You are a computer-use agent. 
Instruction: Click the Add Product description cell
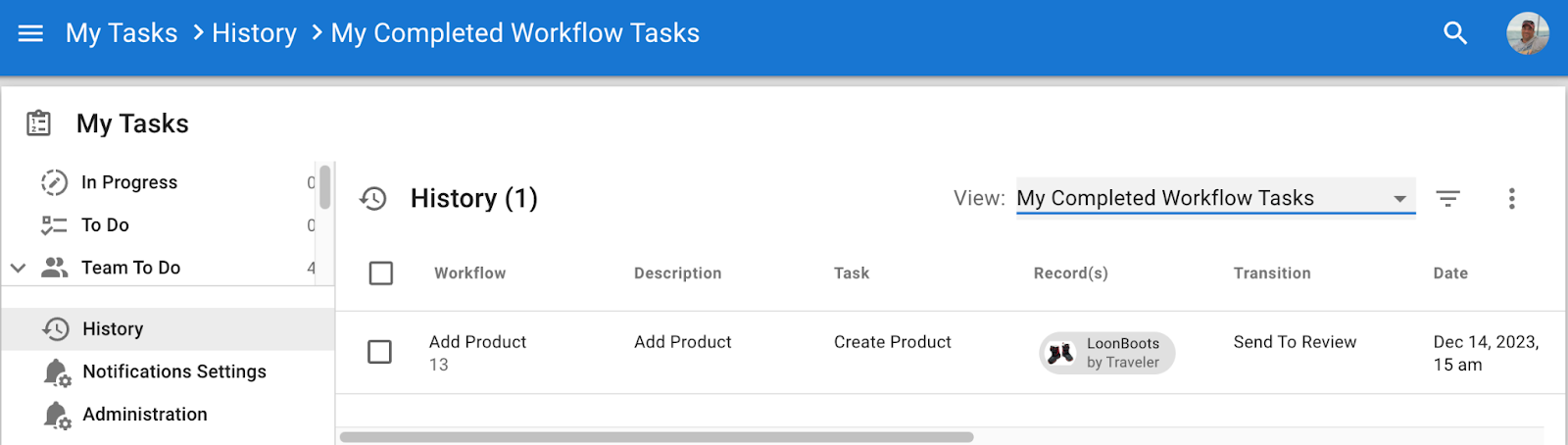click(682, 342)
